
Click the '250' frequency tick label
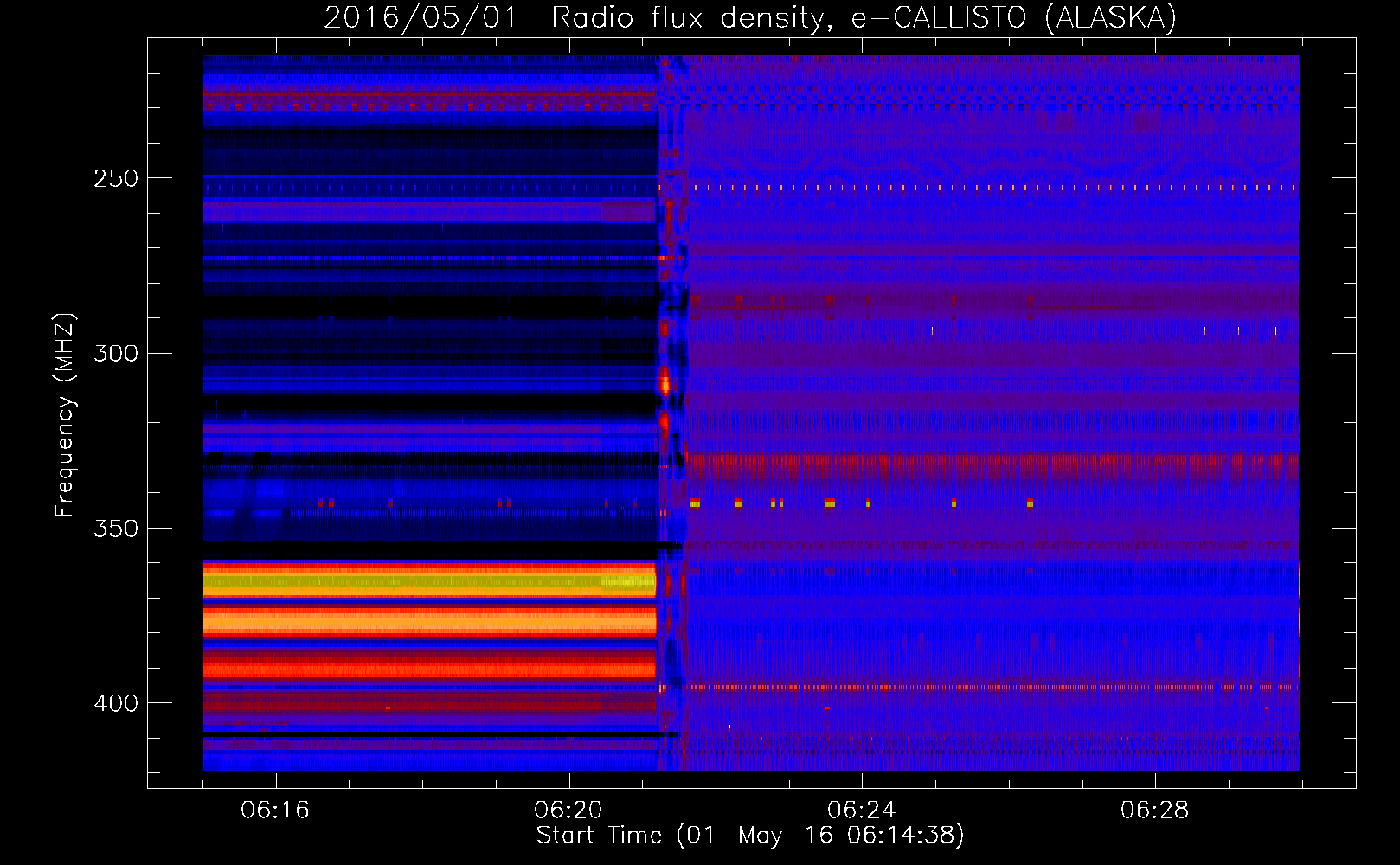tap(116, 178)
